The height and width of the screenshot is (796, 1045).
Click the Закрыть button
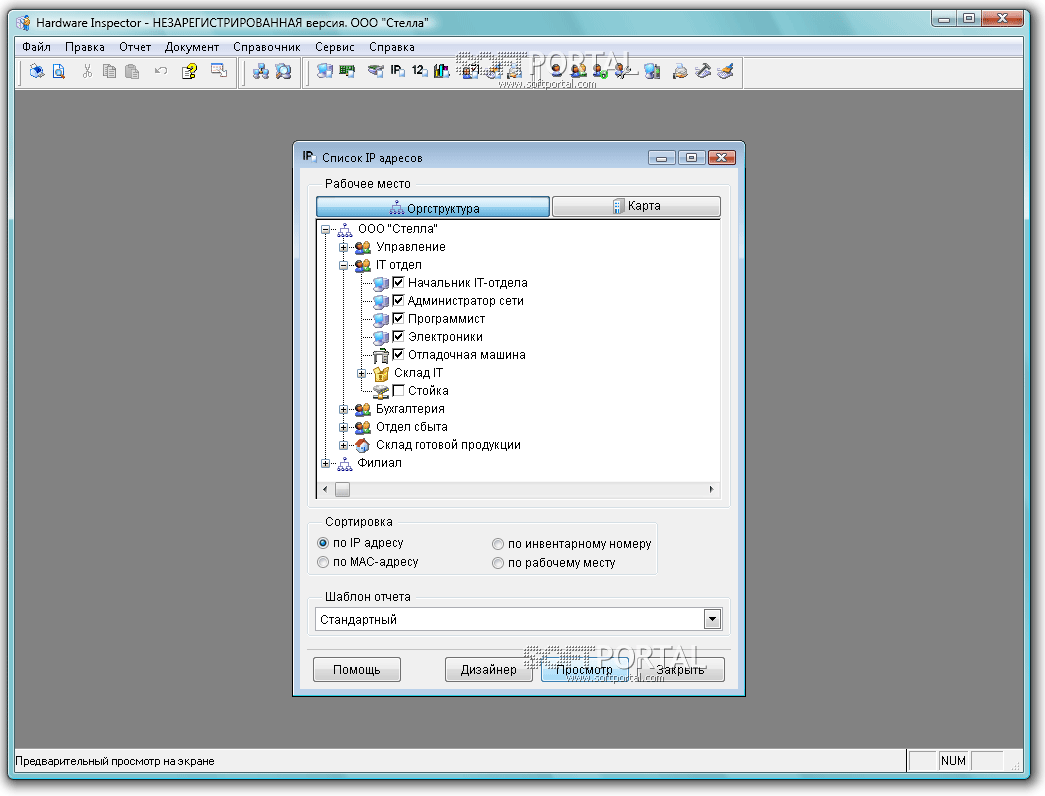click(x=680, y=669)
